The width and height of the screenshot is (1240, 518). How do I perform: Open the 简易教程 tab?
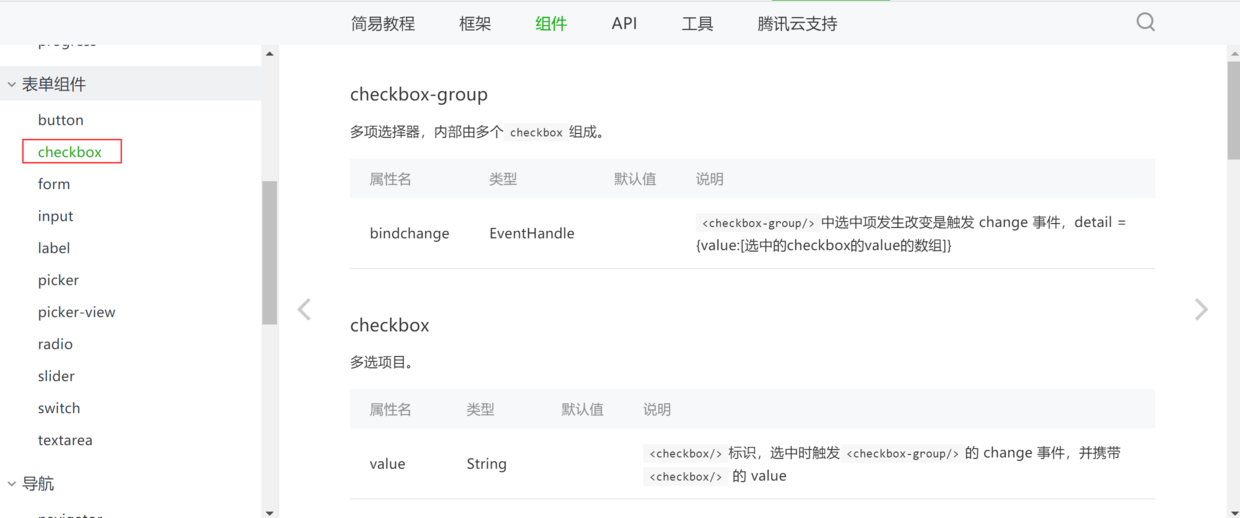pyautogui.click(x=383, y=24)
